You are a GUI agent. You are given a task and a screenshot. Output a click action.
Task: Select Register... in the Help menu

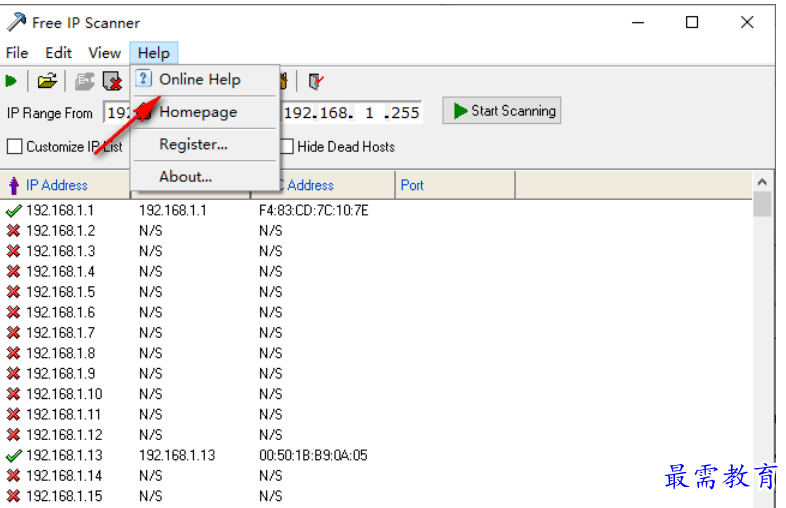[x=205, y=144]
